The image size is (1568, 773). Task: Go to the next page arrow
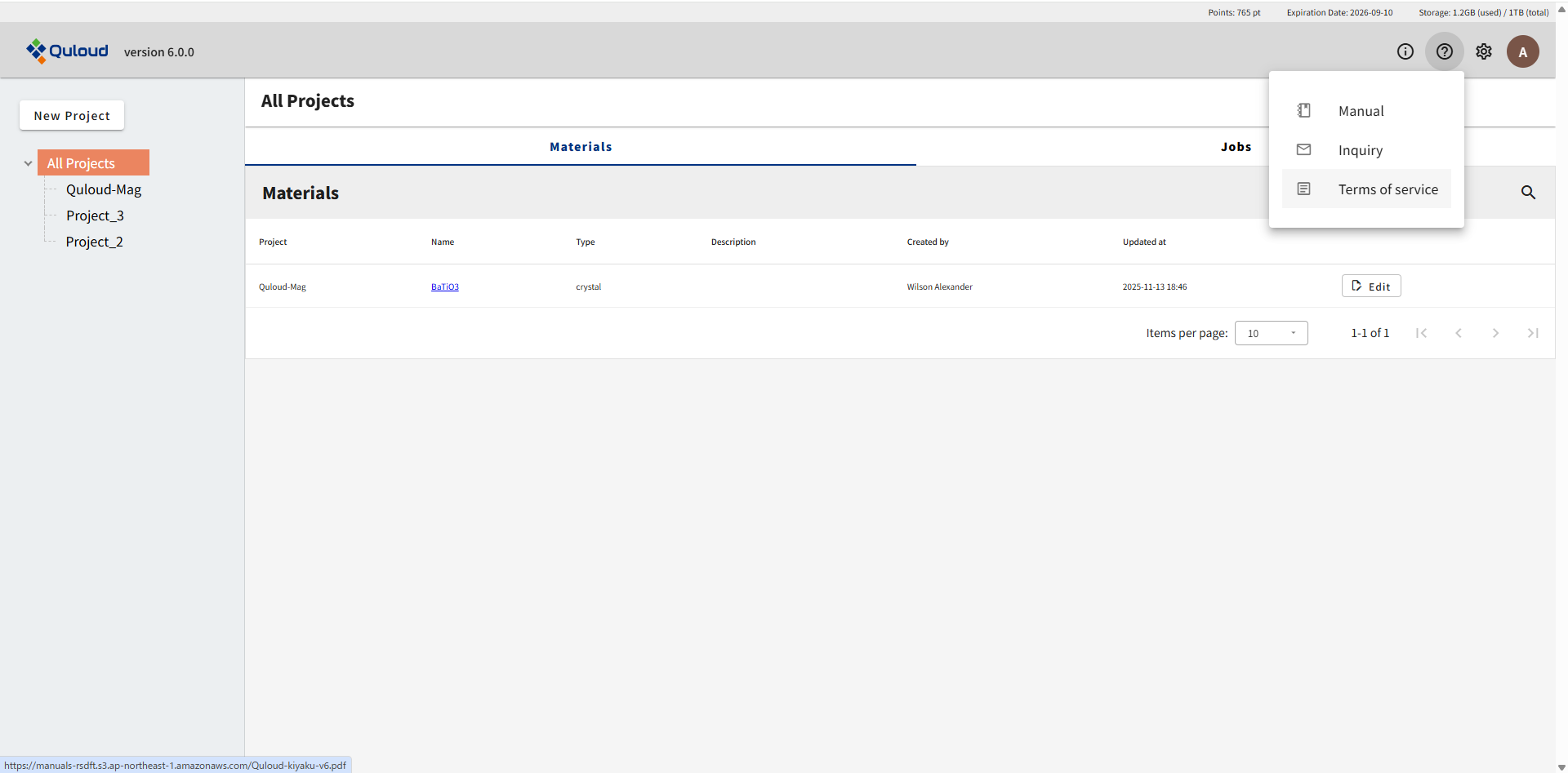[1495, 333]
